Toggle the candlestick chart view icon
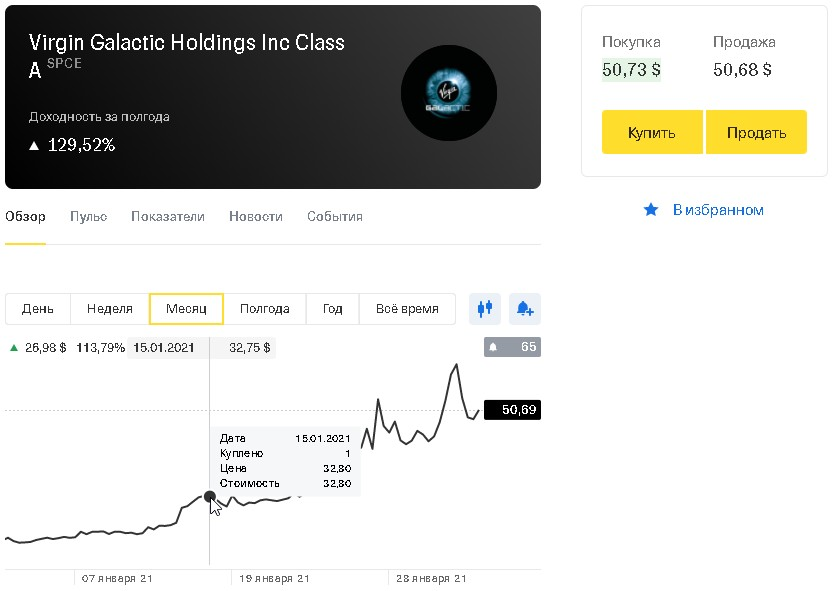This screenshot has width=835, height=591. click(x=485, y=309)
